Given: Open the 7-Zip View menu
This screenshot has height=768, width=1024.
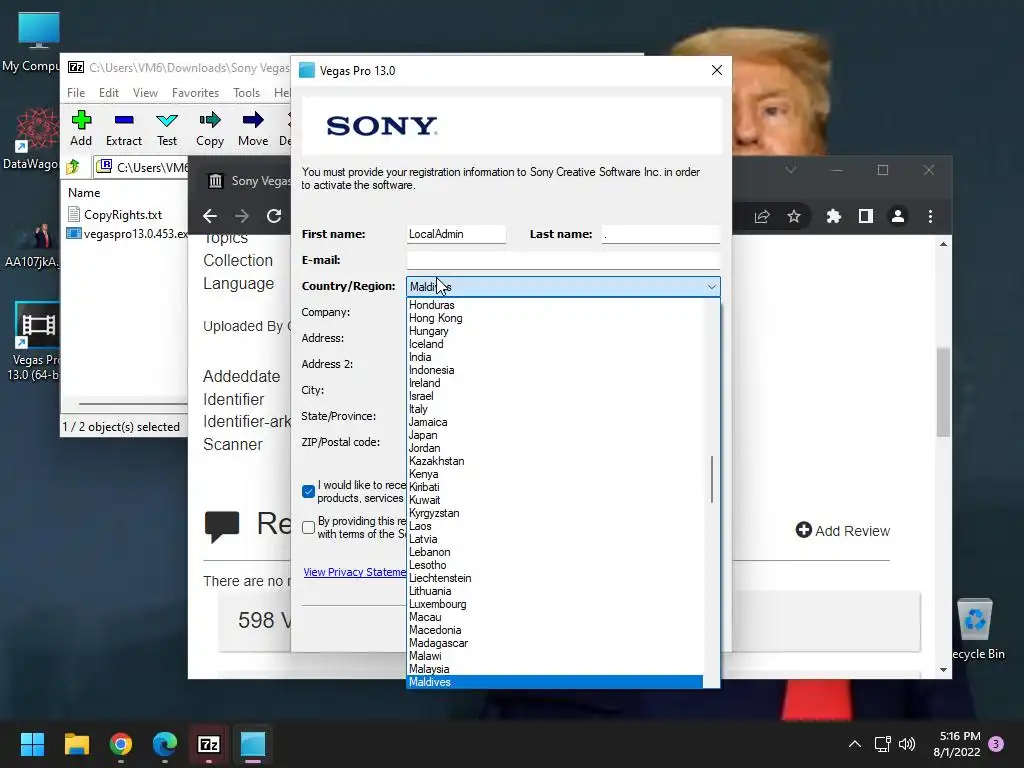Looking at the screenshot, I should pyautogui.click(x=145, y=93).
